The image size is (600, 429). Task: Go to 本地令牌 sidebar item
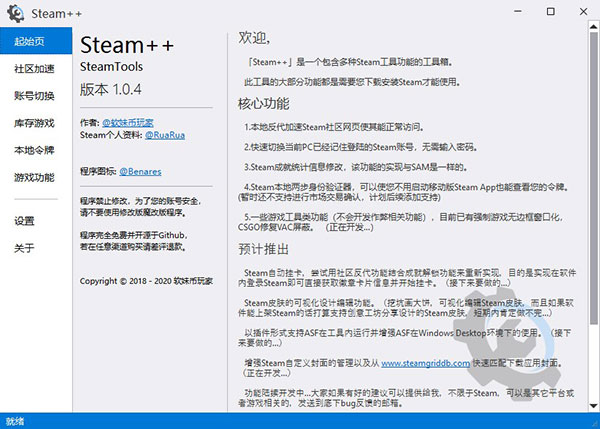coord(36,150)
